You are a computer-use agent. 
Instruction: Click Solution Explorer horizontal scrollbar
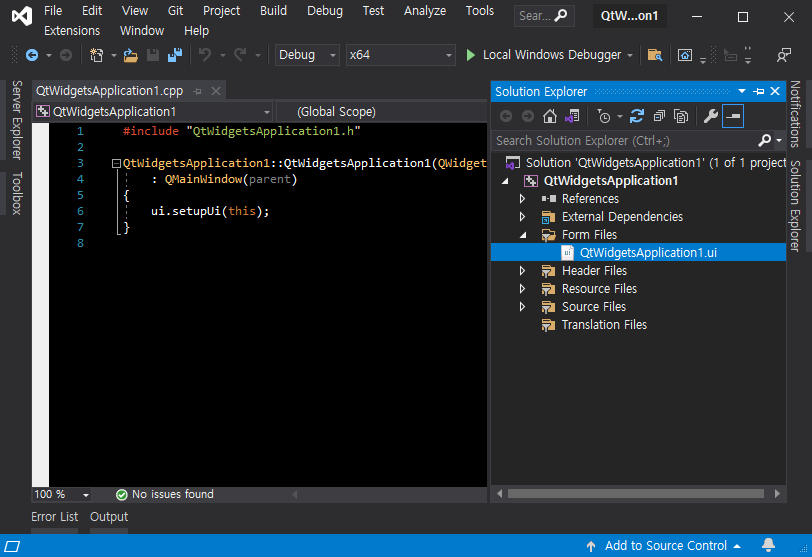point(635,494)
